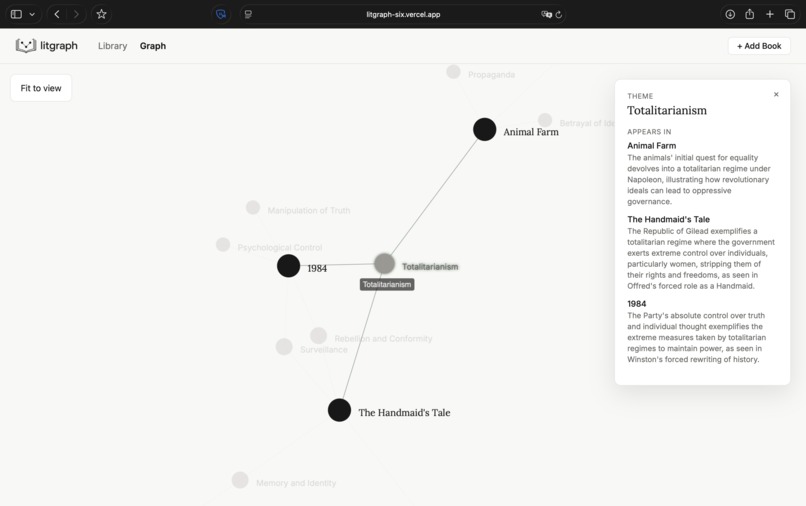This screenshot has width=806, height=506.
Task: Open Animal Farm in the Appears In list
Action: pyautogui.click(x=651, y=146)
